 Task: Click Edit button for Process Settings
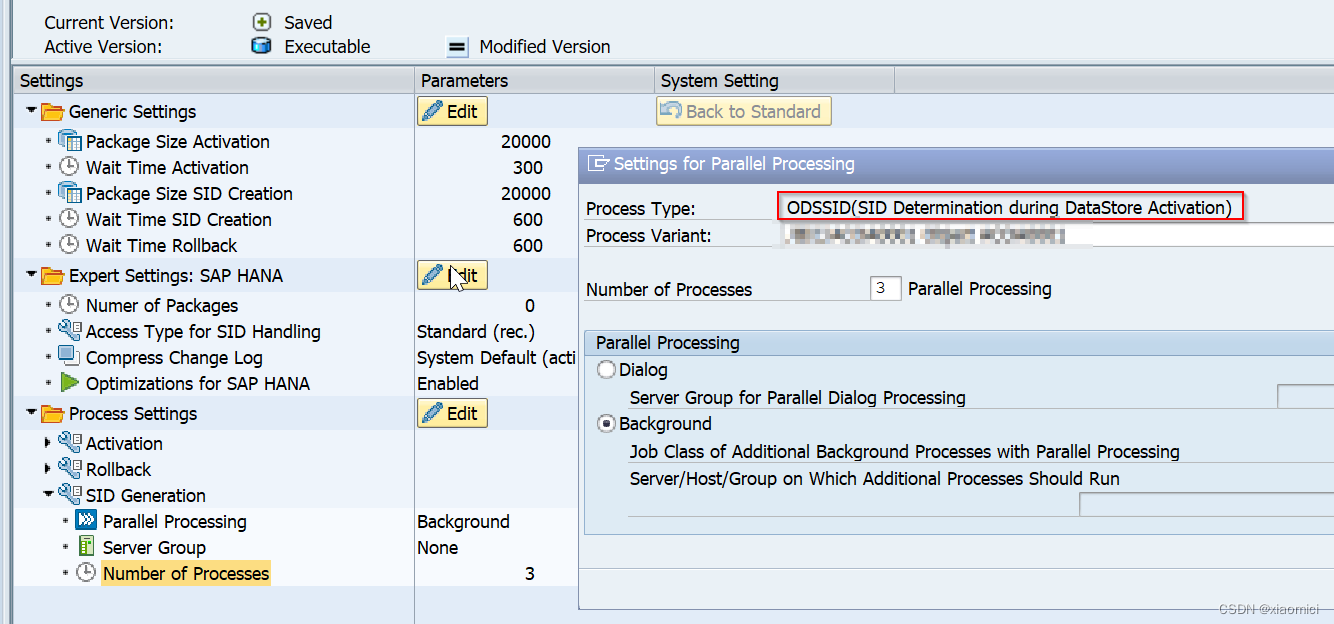[452, 414]
